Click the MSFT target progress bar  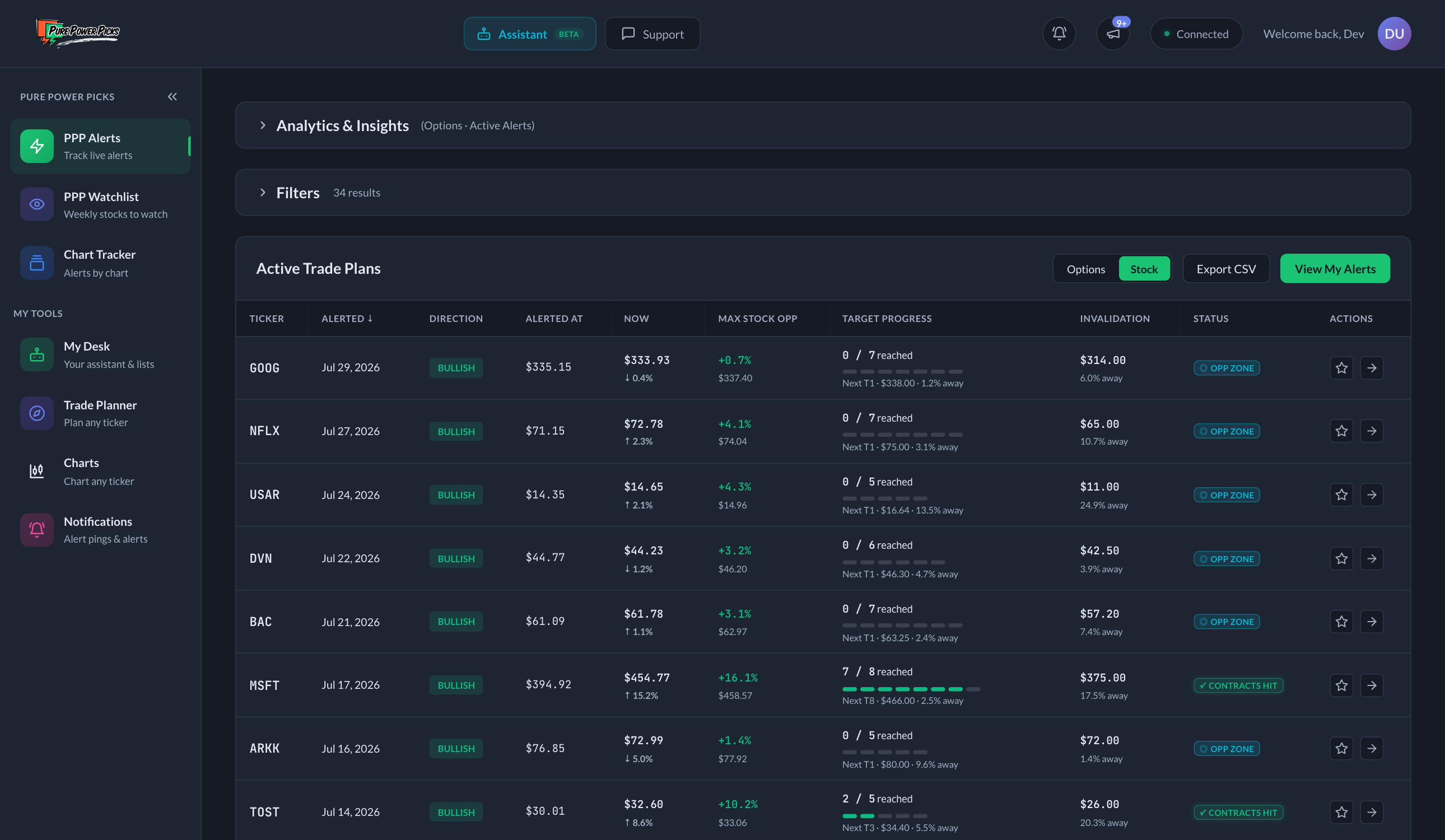pos(911,689)
